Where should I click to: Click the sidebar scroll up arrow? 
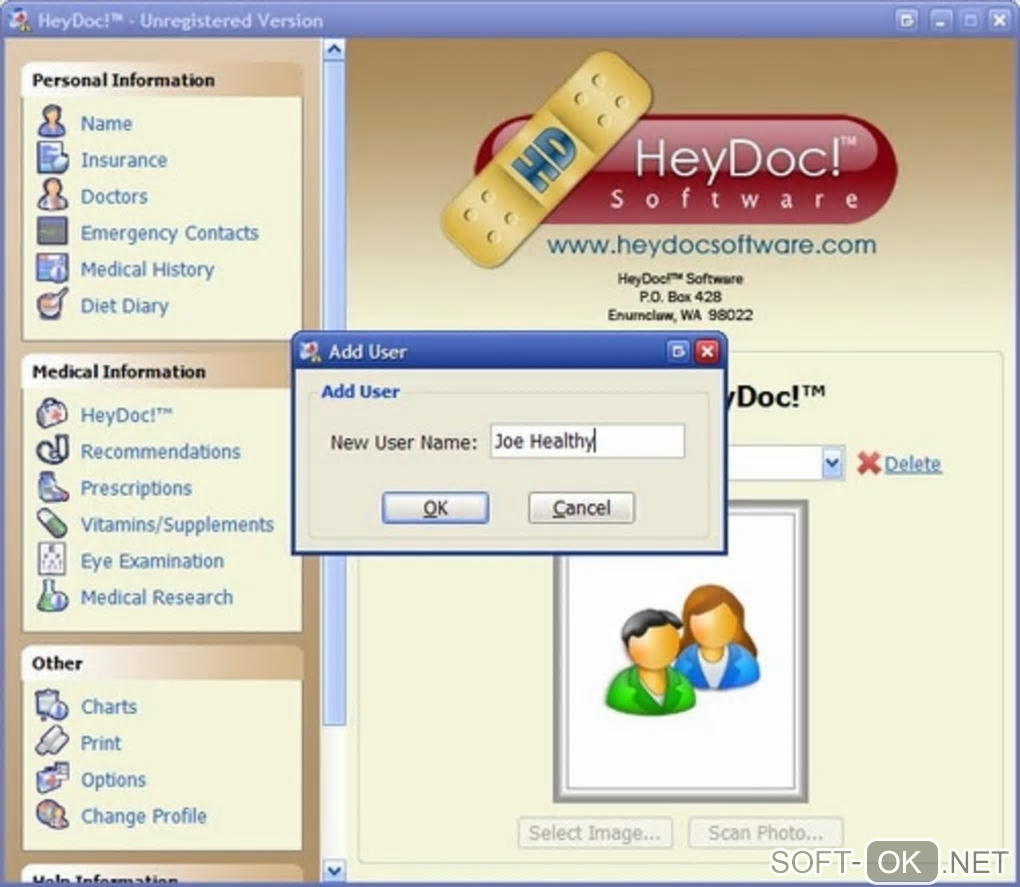(x=334, y=49)
